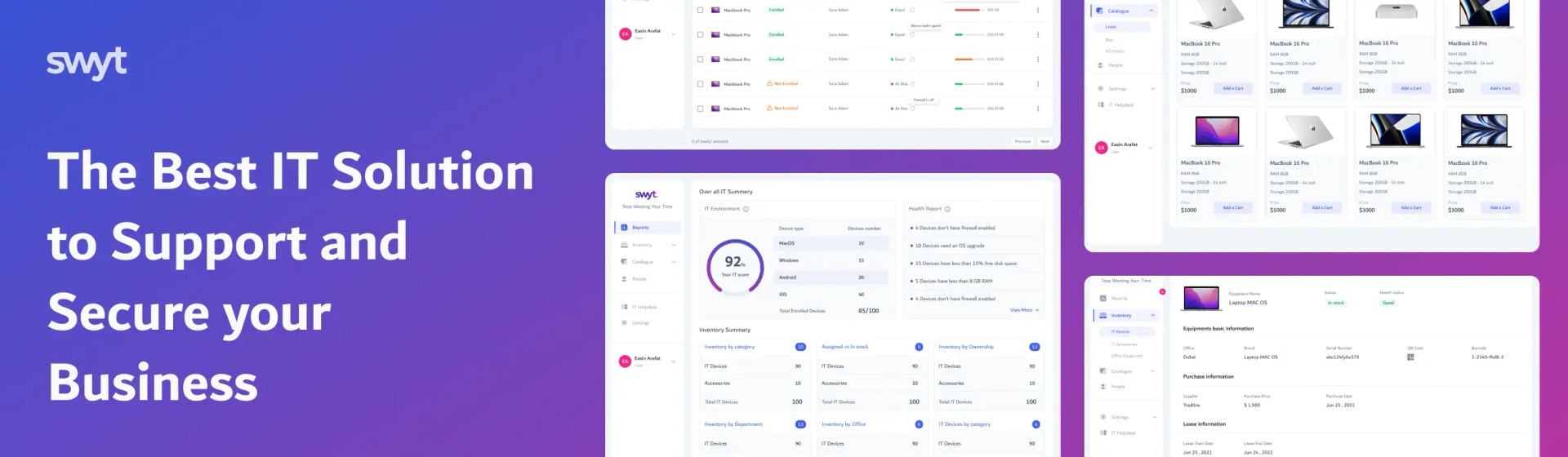
Task: Select Buy in the catalogue panel sidebar
Action: click(1109, 39)
